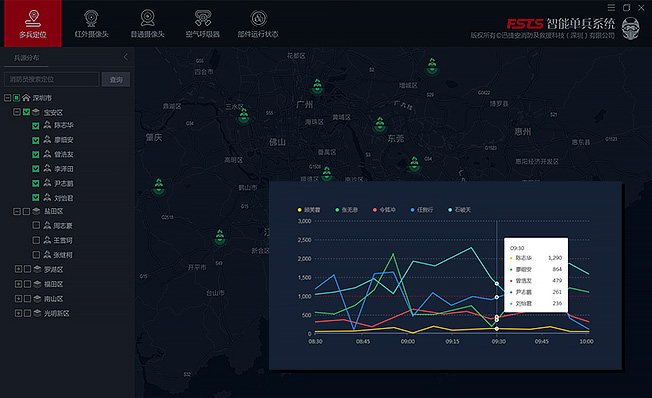The image size is (652, 398).
Task: Check the 盐田区 district checkbox
Action: click(26, 211)
